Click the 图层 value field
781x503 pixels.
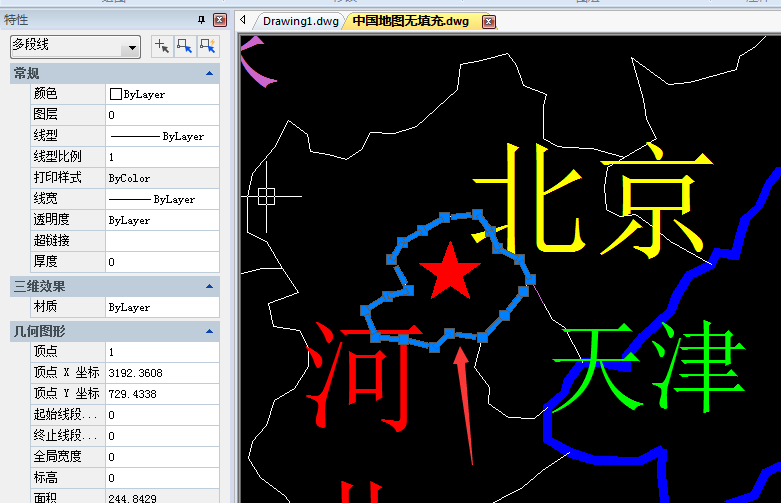tap(162, 115)
